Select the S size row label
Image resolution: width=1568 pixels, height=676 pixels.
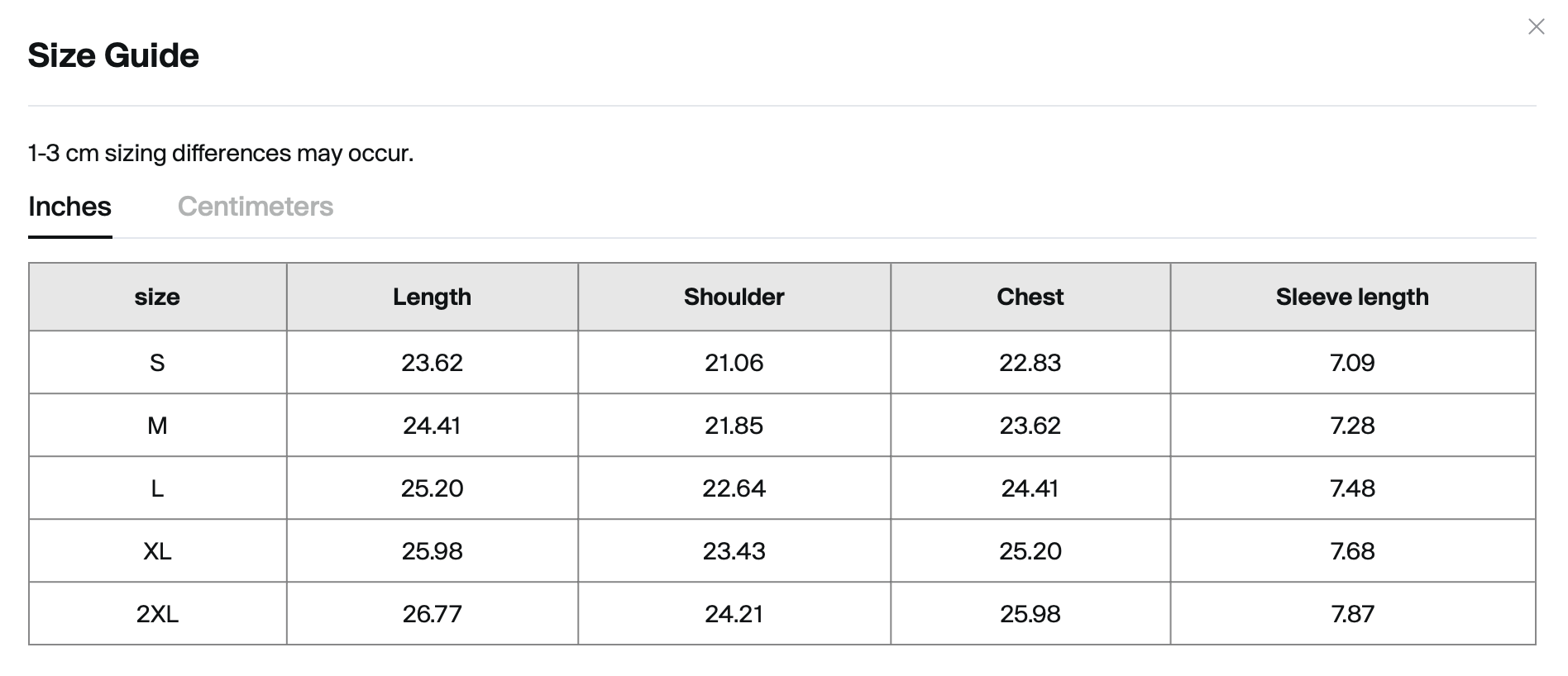coord(157,363)
